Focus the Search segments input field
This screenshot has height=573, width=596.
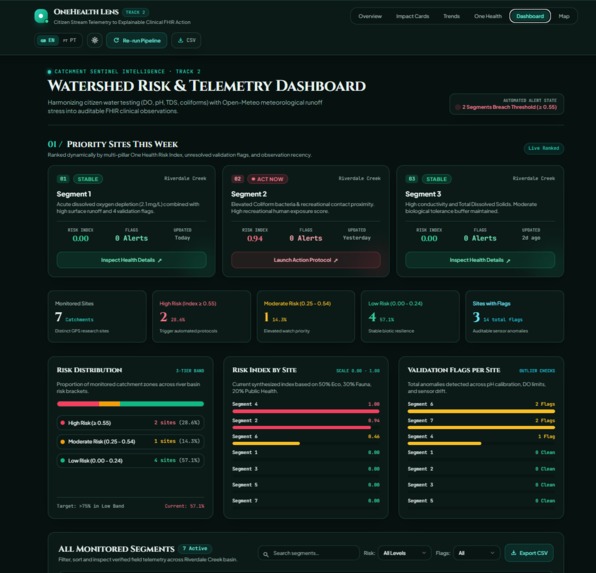[308, 553]
